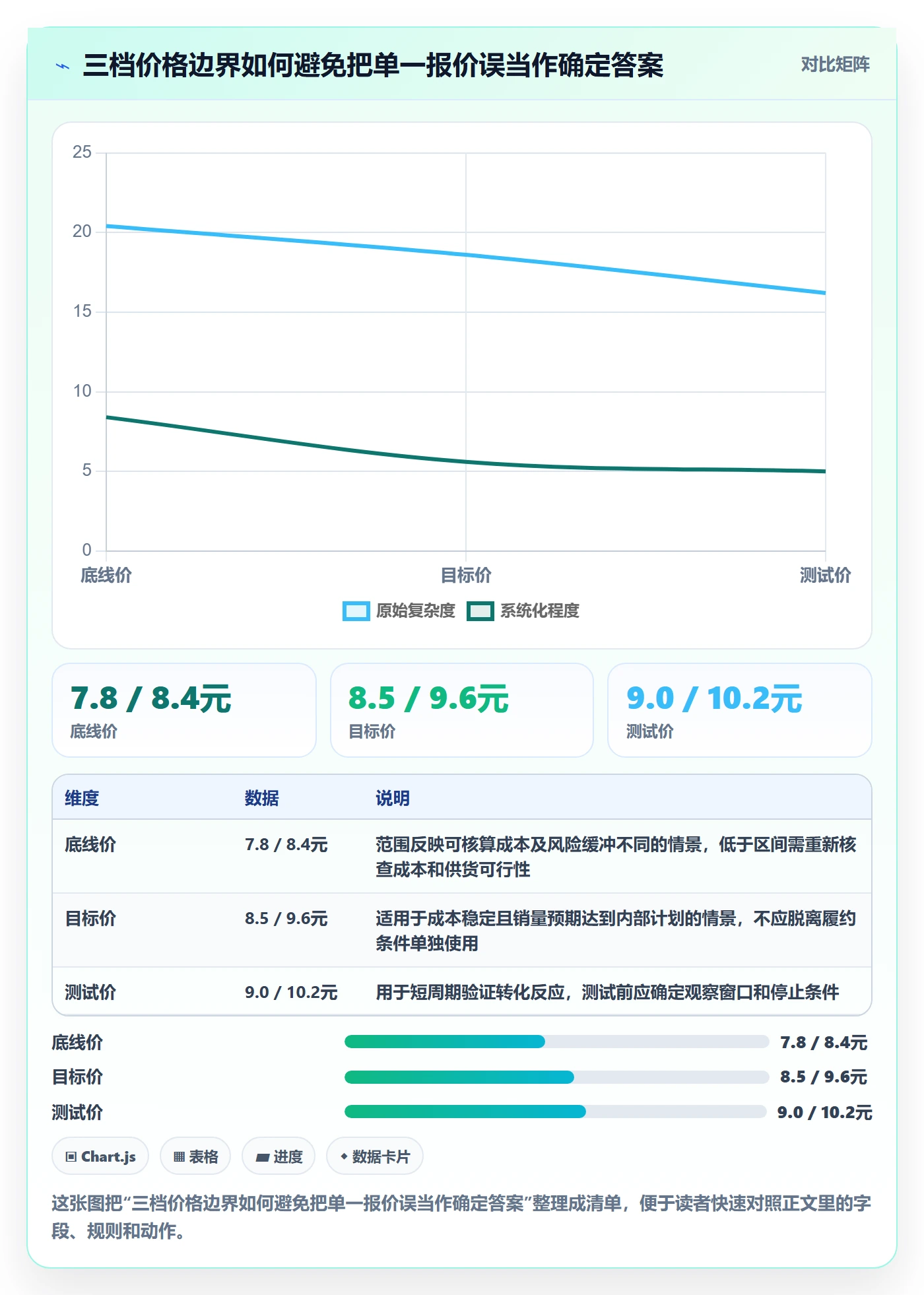Click the 说明 column header
Viewport: 924px width, 1295px height.
click(x=393, y=799)
